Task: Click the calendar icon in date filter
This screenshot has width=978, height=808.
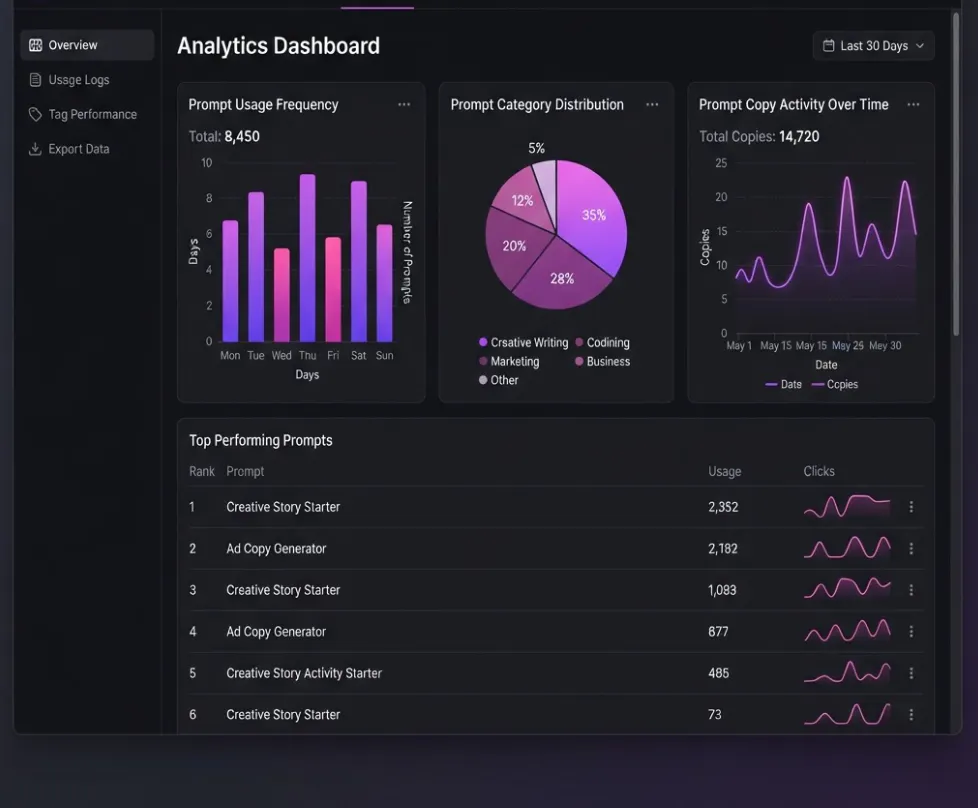Action: pyautogui.click(x=828, y=46)
